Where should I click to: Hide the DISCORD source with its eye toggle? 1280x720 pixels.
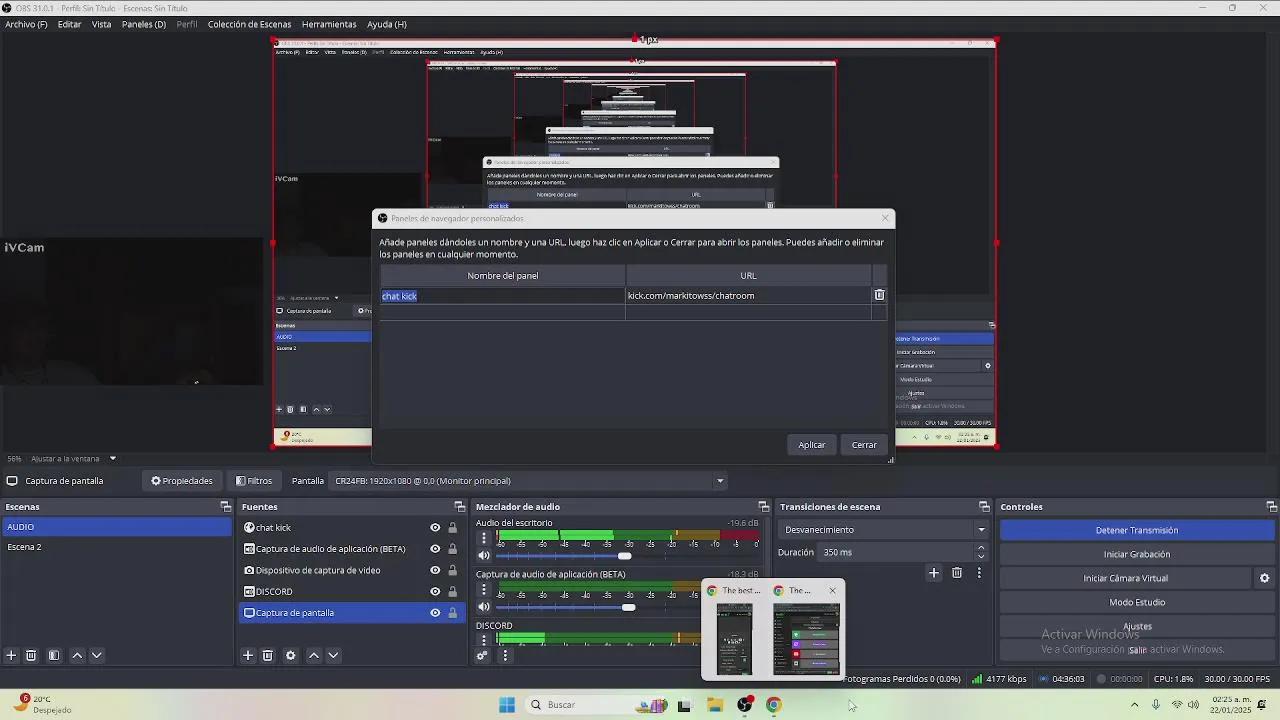[434, 591]
